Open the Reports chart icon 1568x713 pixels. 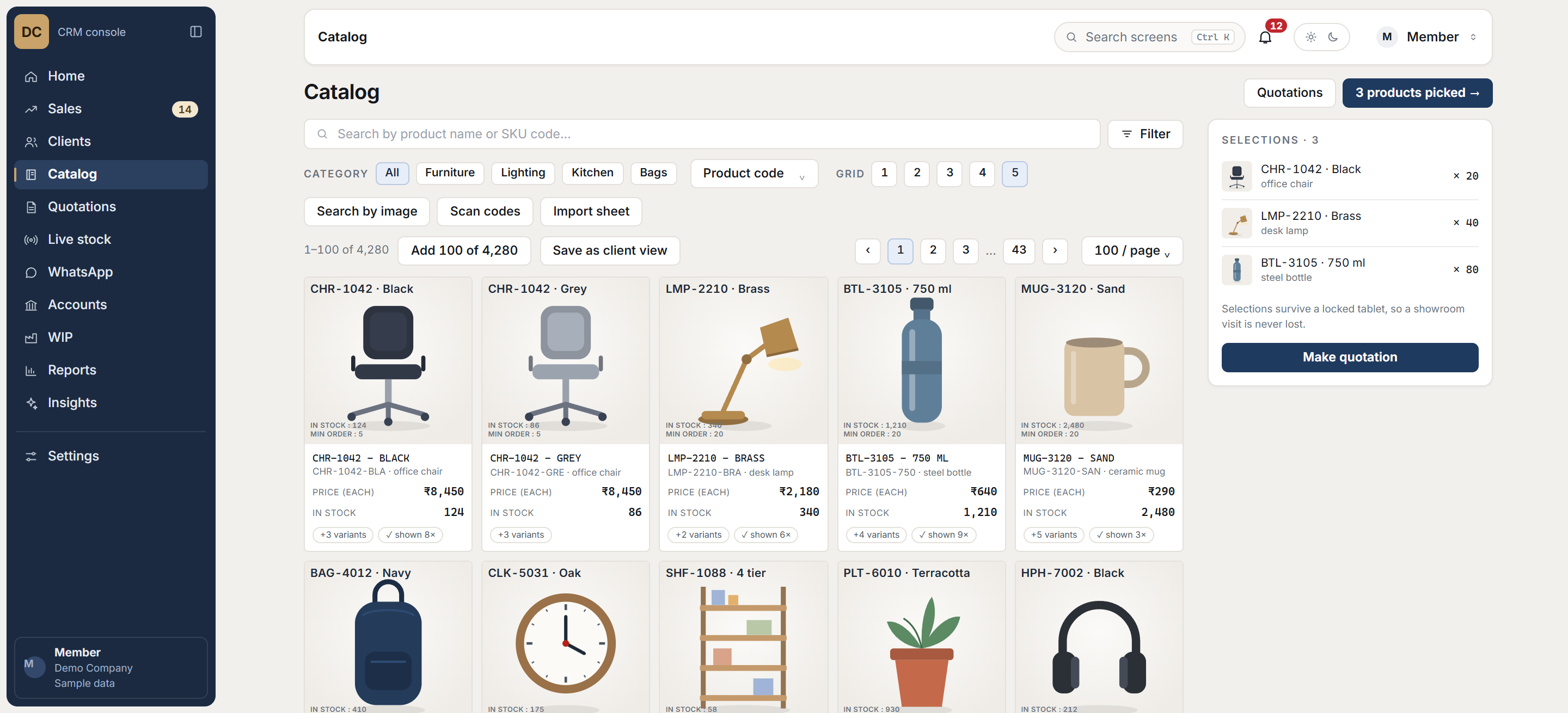coord(31,371)
